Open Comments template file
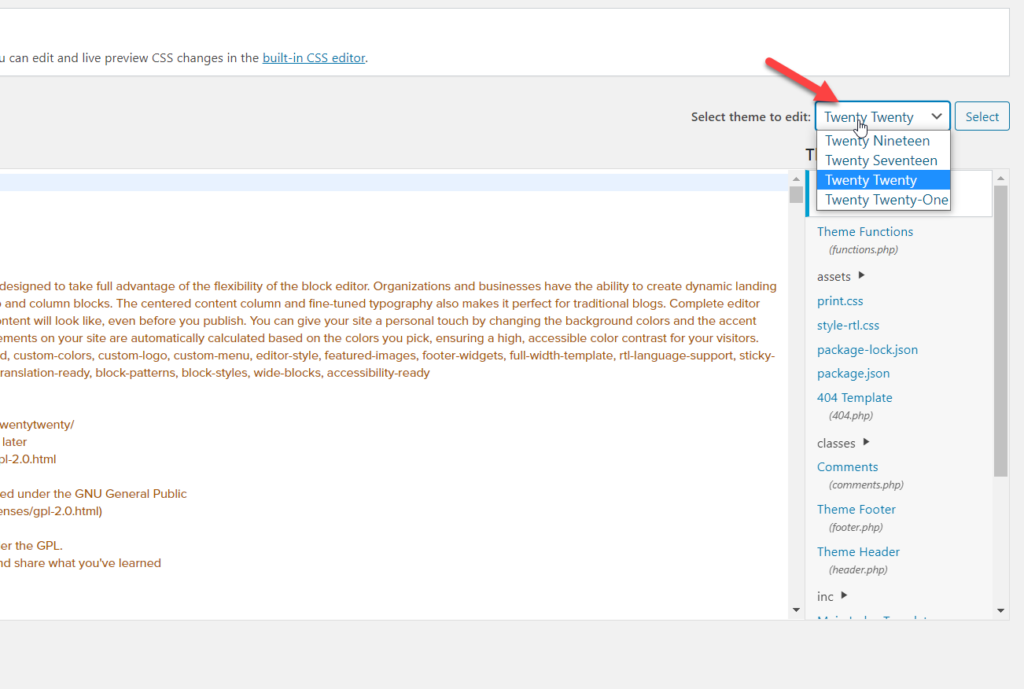The height and width of the screenshot is (689, 1024). pos(847,466)
